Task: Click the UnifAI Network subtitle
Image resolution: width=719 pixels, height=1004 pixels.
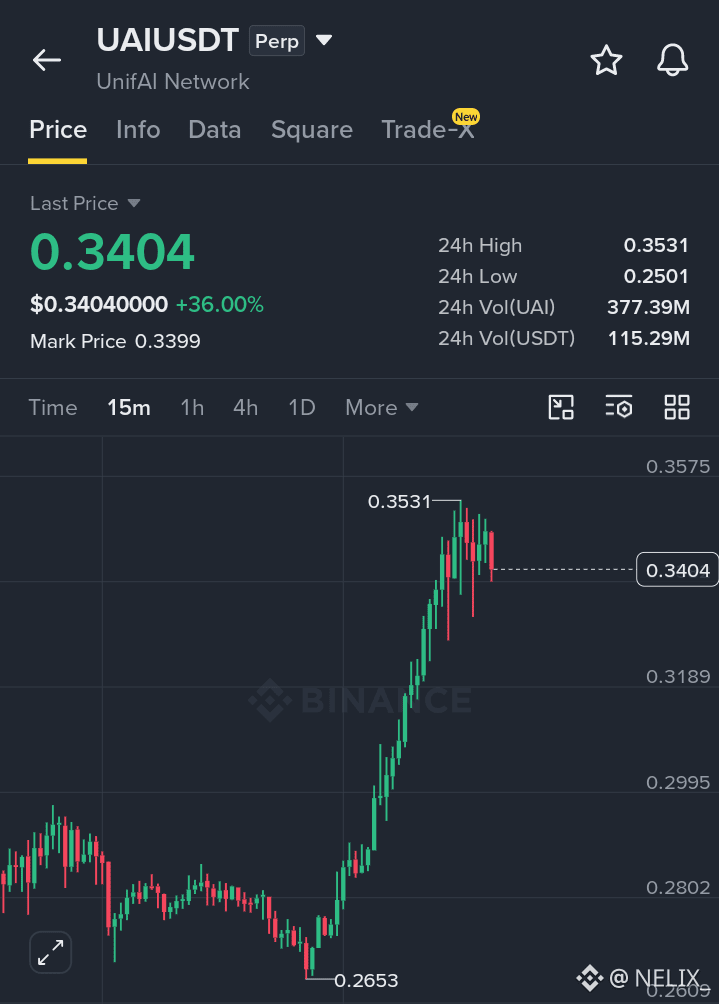Action: click(x=173, y=81)
